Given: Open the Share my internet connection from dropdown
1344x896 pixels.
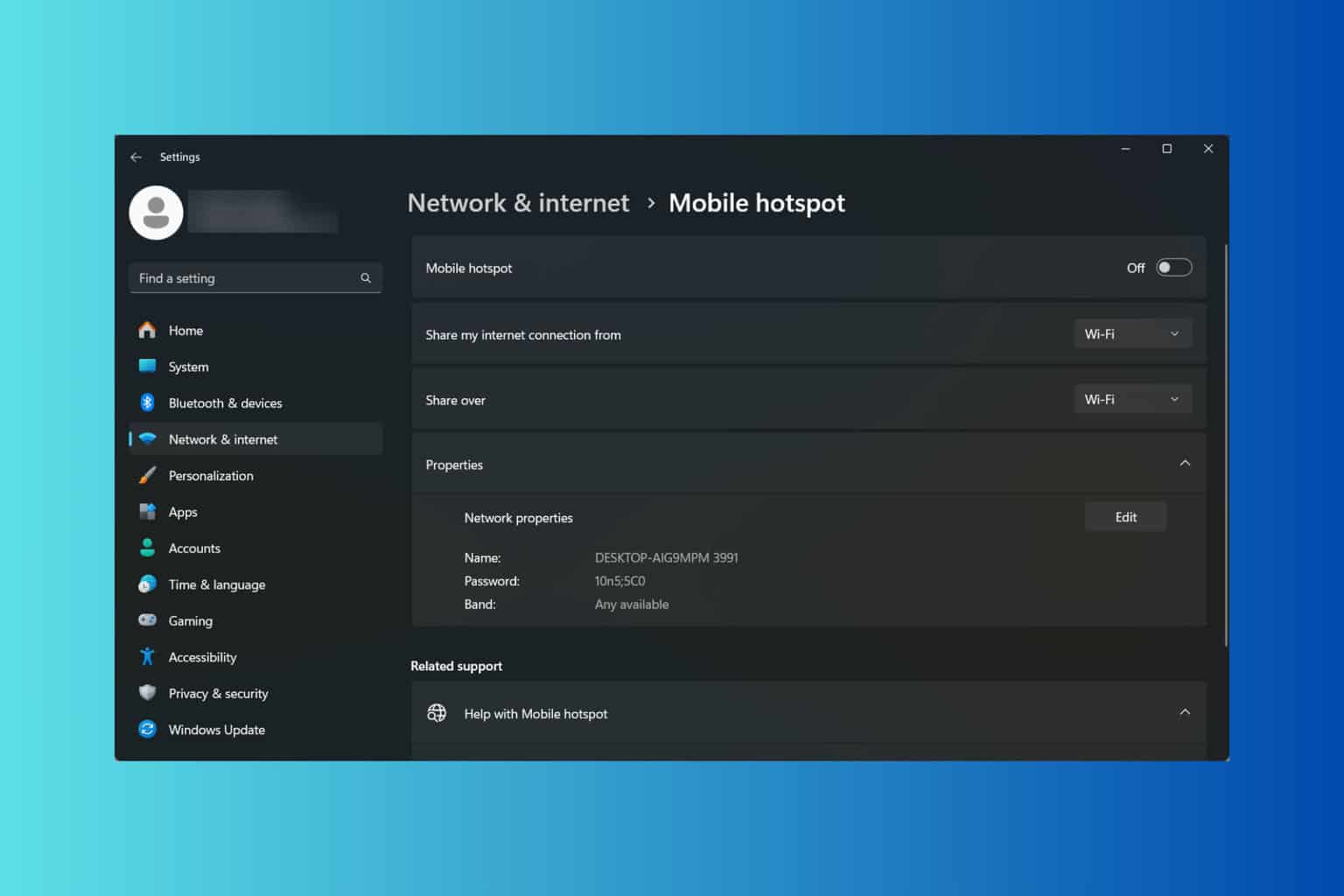Looking at the screenshot, I should [1132, 333].
